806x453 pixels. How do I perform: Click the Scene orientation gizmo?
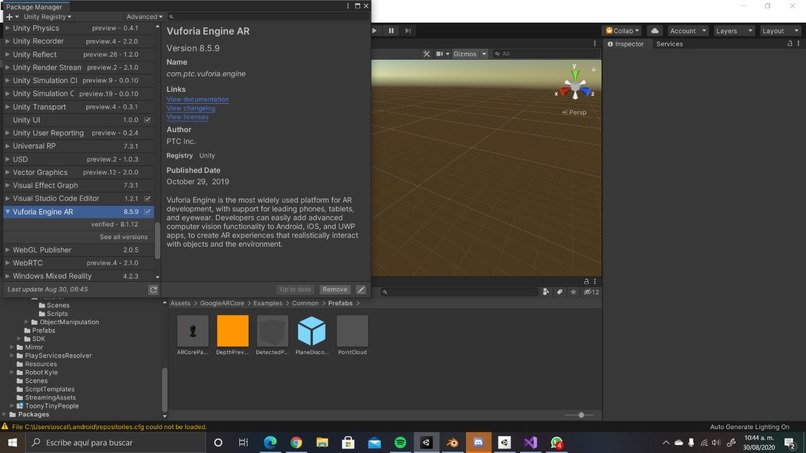click(575, 85)
